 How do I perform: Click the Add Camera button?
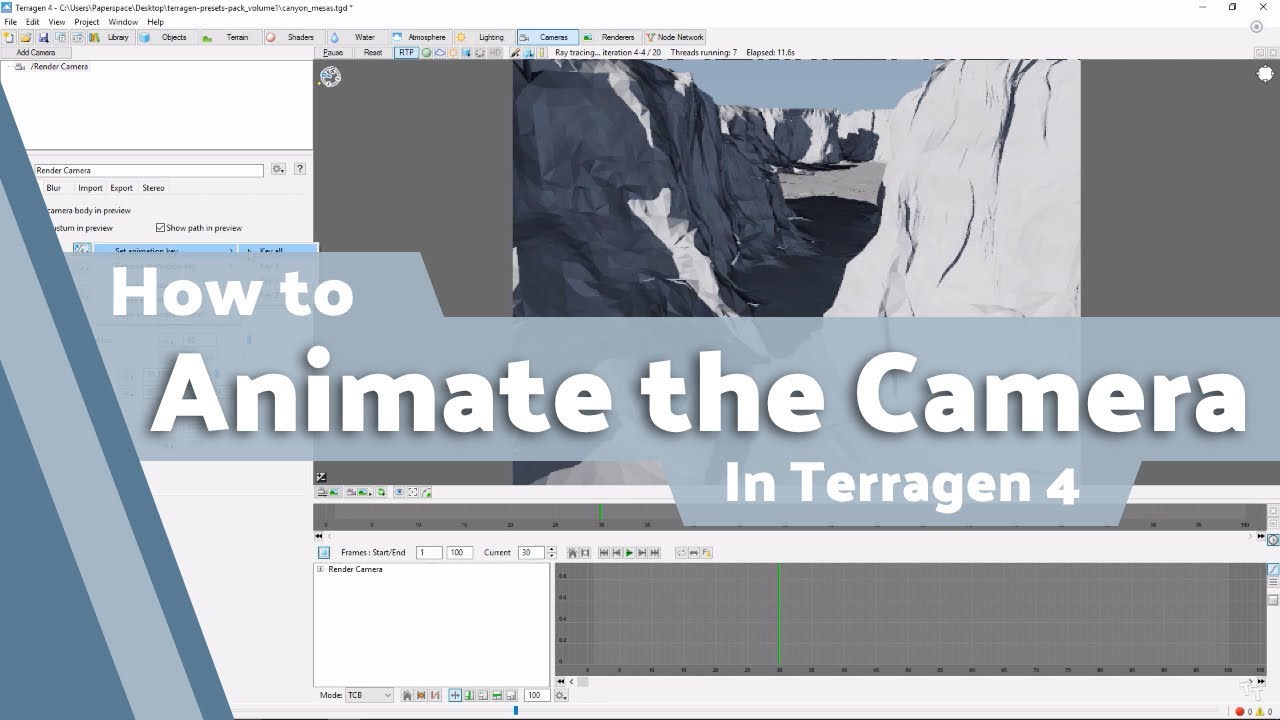click(36, 52)
